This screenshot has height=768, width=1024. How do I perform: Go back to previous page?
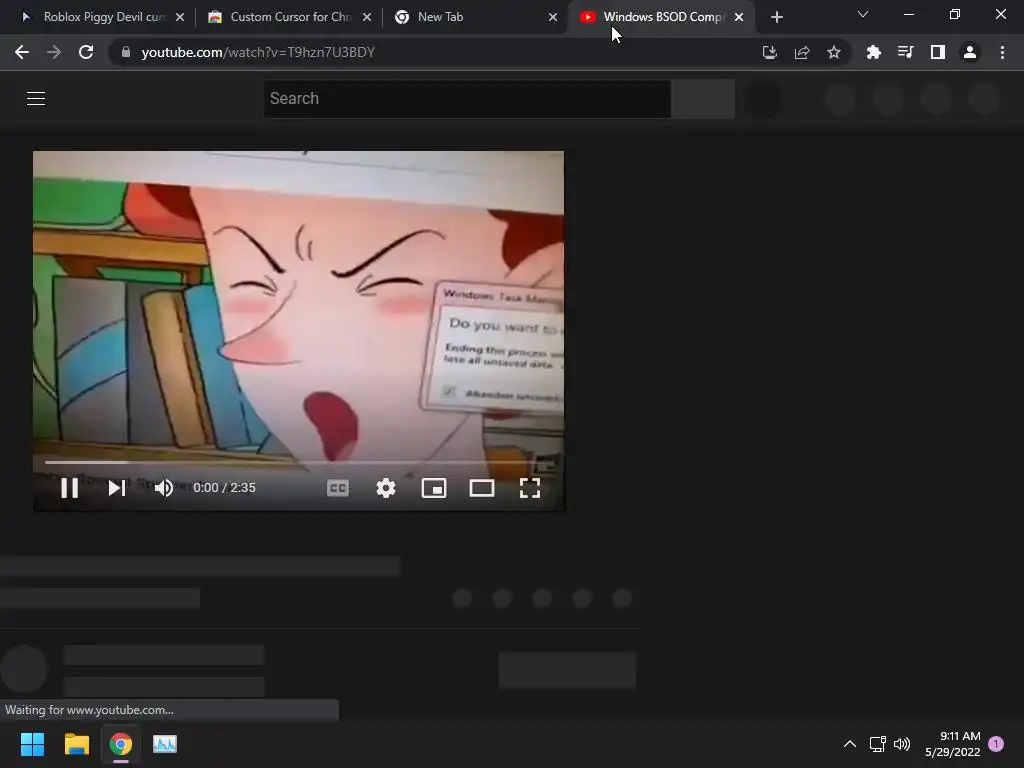coord(22,52)
